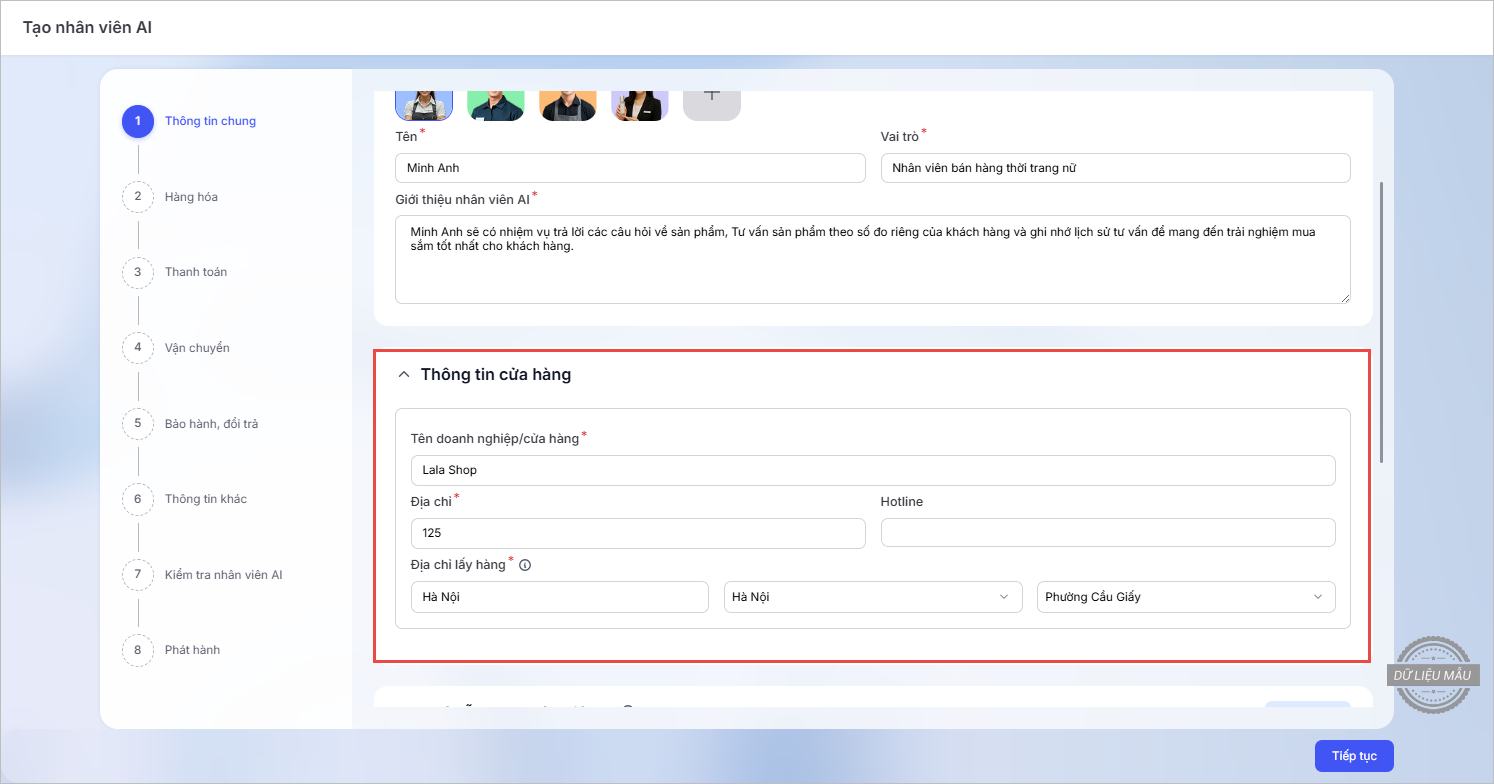Click the Hotline input field

pos(1107,533)
